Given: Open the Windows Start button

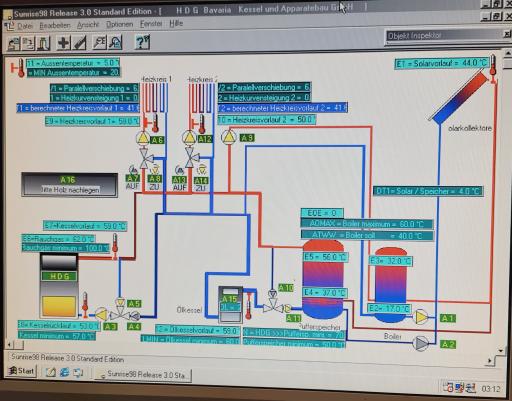Looking at the screenshot, I should pyautogui.click(x=22, y=371).
